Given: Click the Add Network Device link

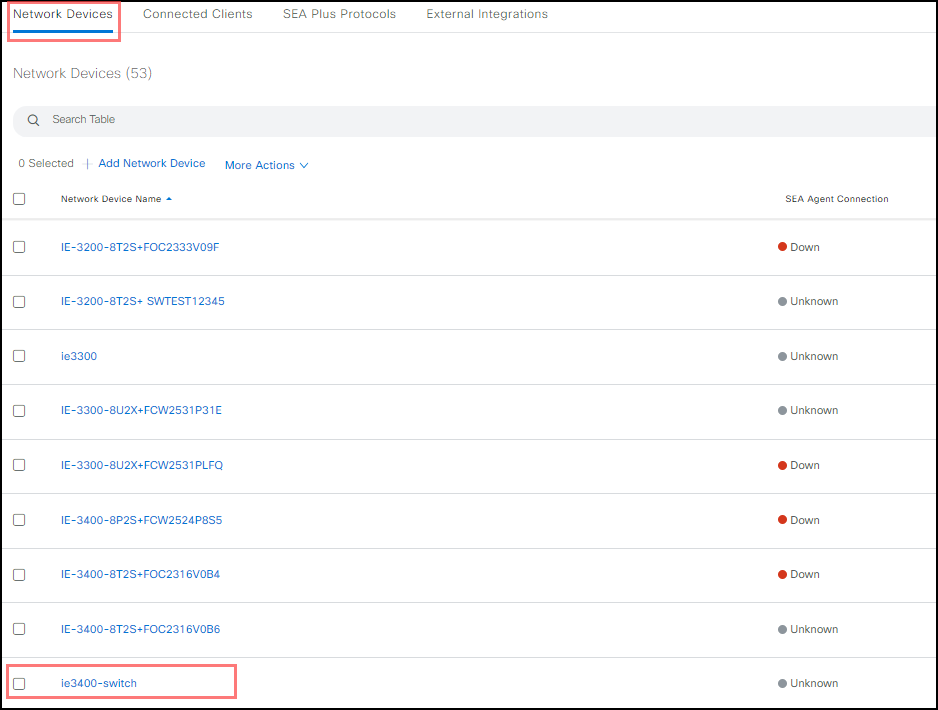Looking at the screenshot, I should click(151, 163).
